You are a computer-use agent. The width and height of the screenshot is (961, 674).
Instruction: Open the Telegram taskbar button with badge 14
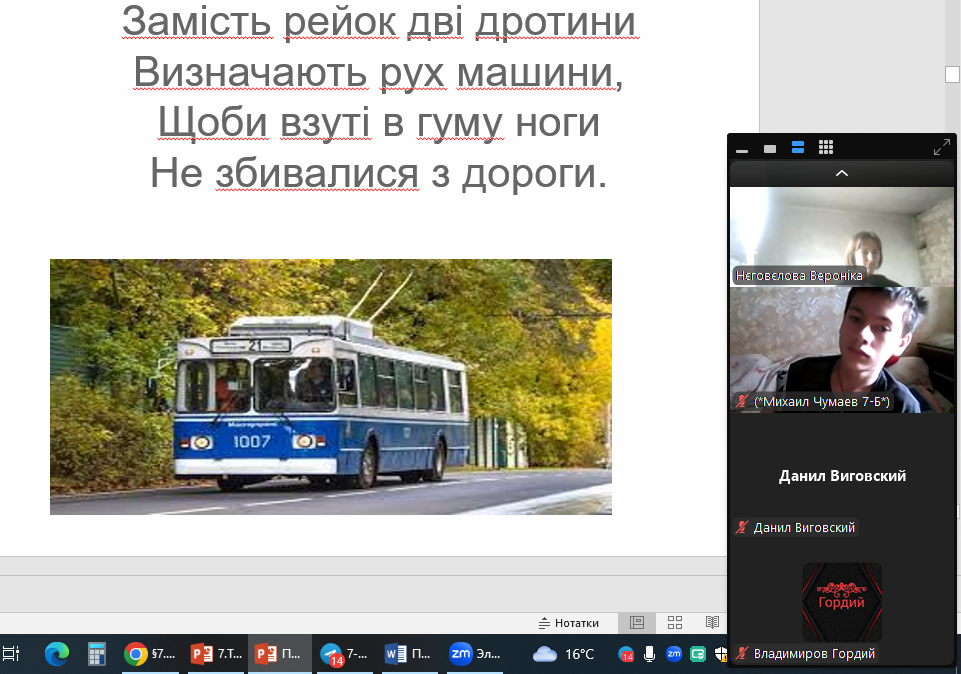[x=344, y=654]
